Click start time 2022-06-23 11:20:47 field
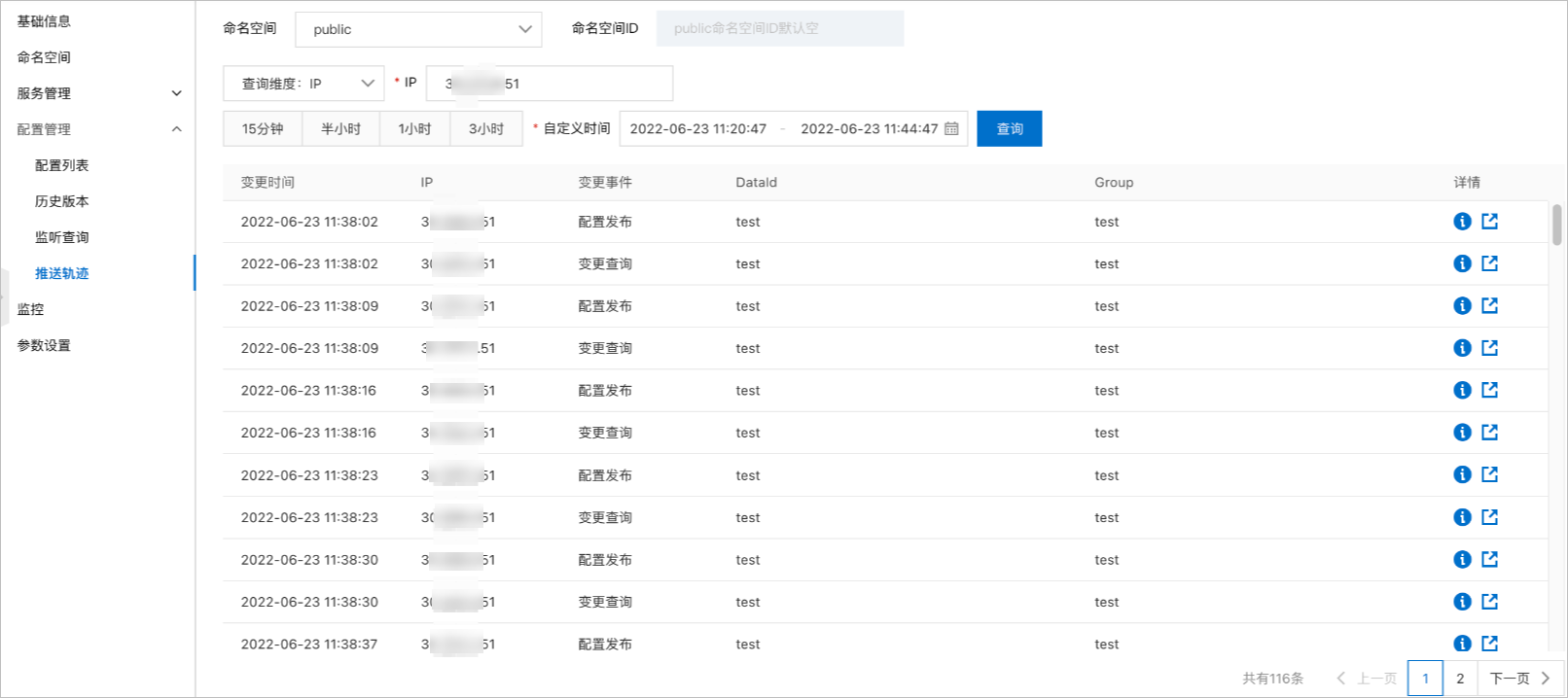 (698, 128)
